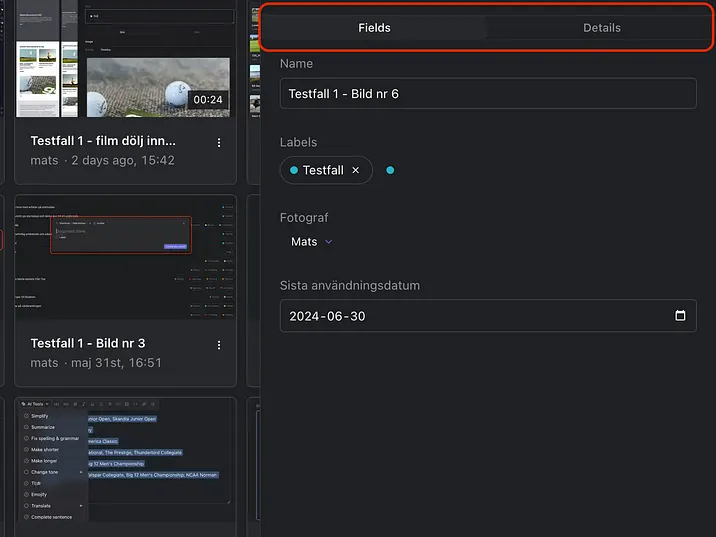716x537 pixels.
Task: Switch to the Fields tab
Action: (374, 28)
